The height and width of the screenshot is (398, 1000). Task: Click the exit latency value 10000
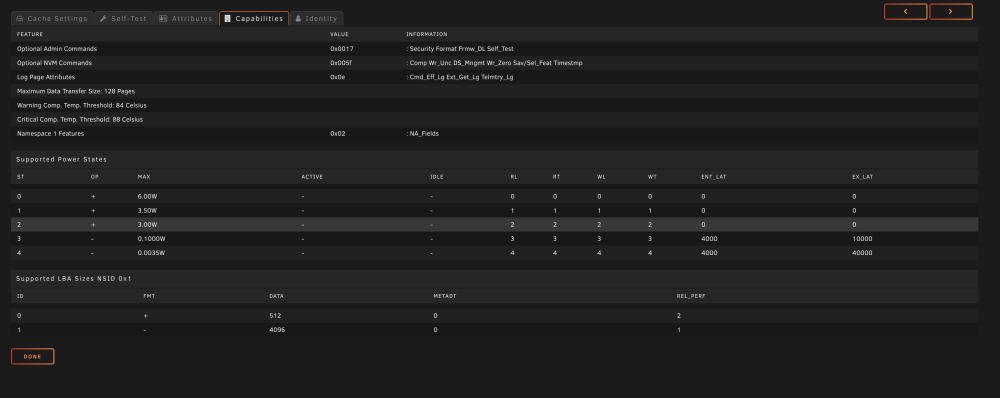[862, 239]
